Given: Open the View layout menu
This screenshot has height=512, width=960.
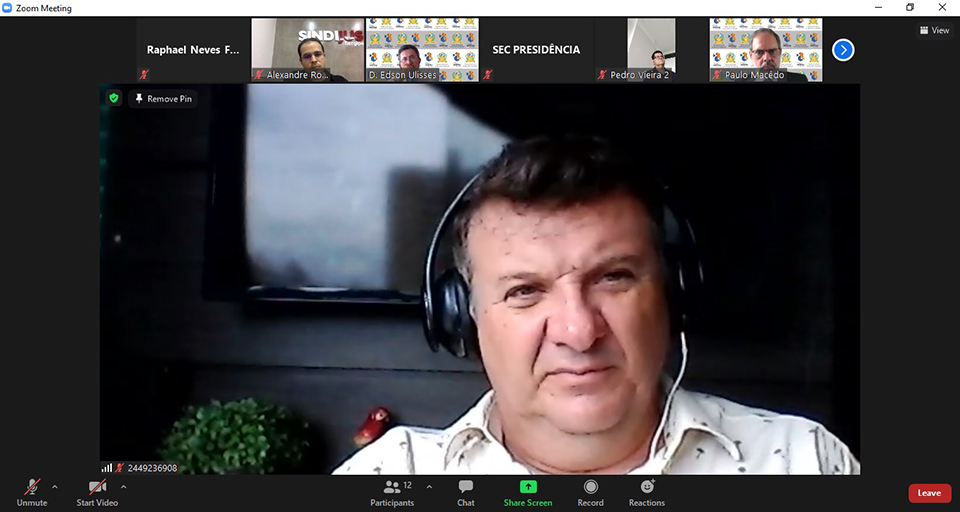Looking at the screenshot, I should [x=934, y=30].
